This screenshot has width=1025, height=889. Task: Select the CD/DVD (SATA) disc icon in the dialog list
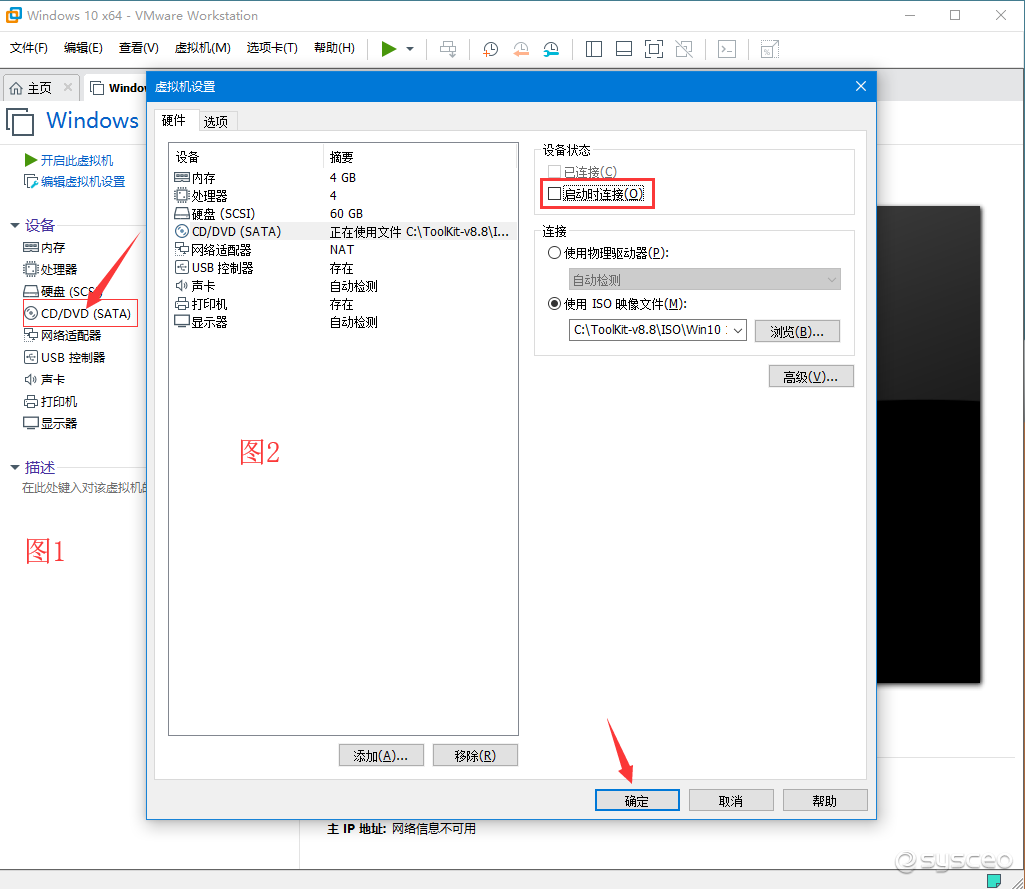182,231
